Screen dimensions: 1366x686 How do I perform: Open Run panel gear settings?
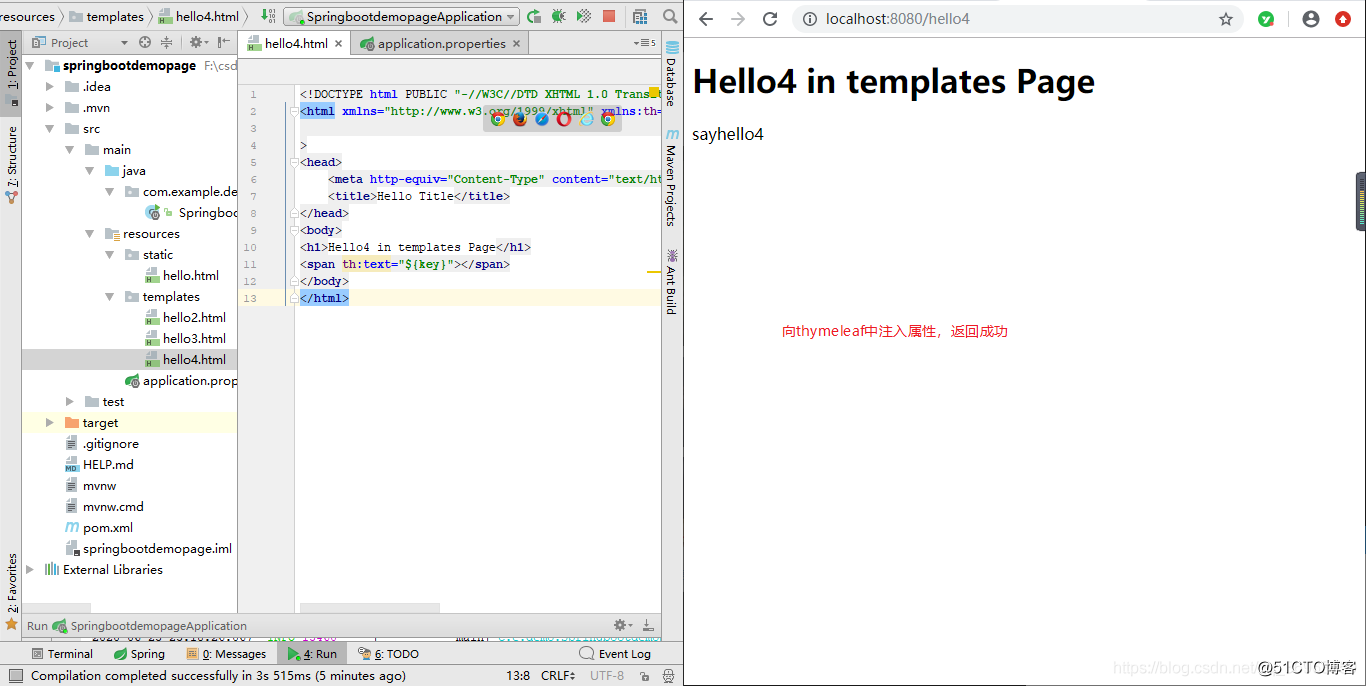tap(623, 625)
